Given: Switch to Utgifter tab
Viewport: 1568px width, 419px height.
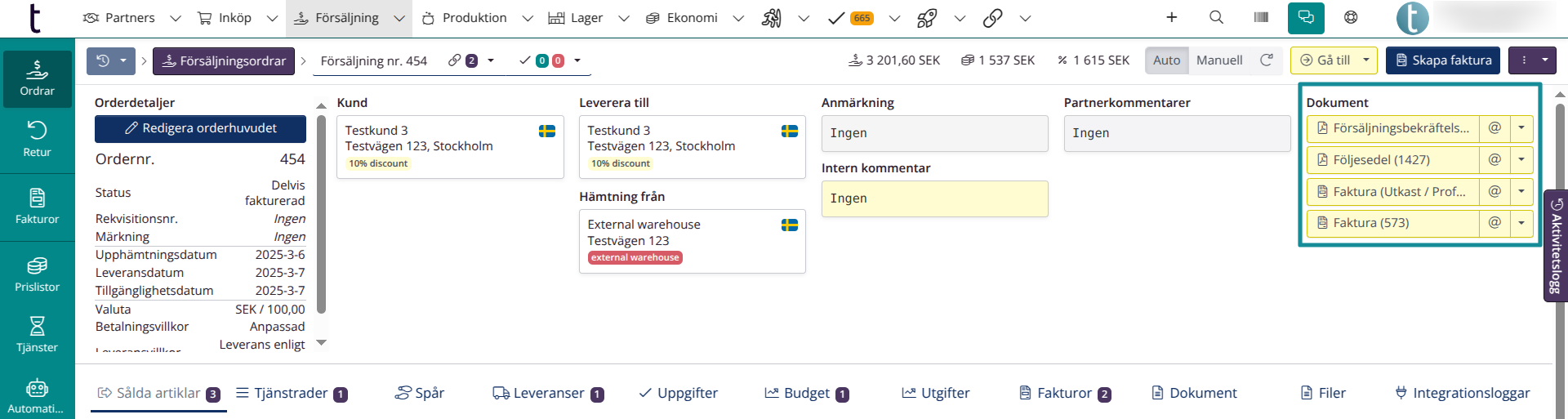Looking at the screenshot, I should [x=936, y=394].
